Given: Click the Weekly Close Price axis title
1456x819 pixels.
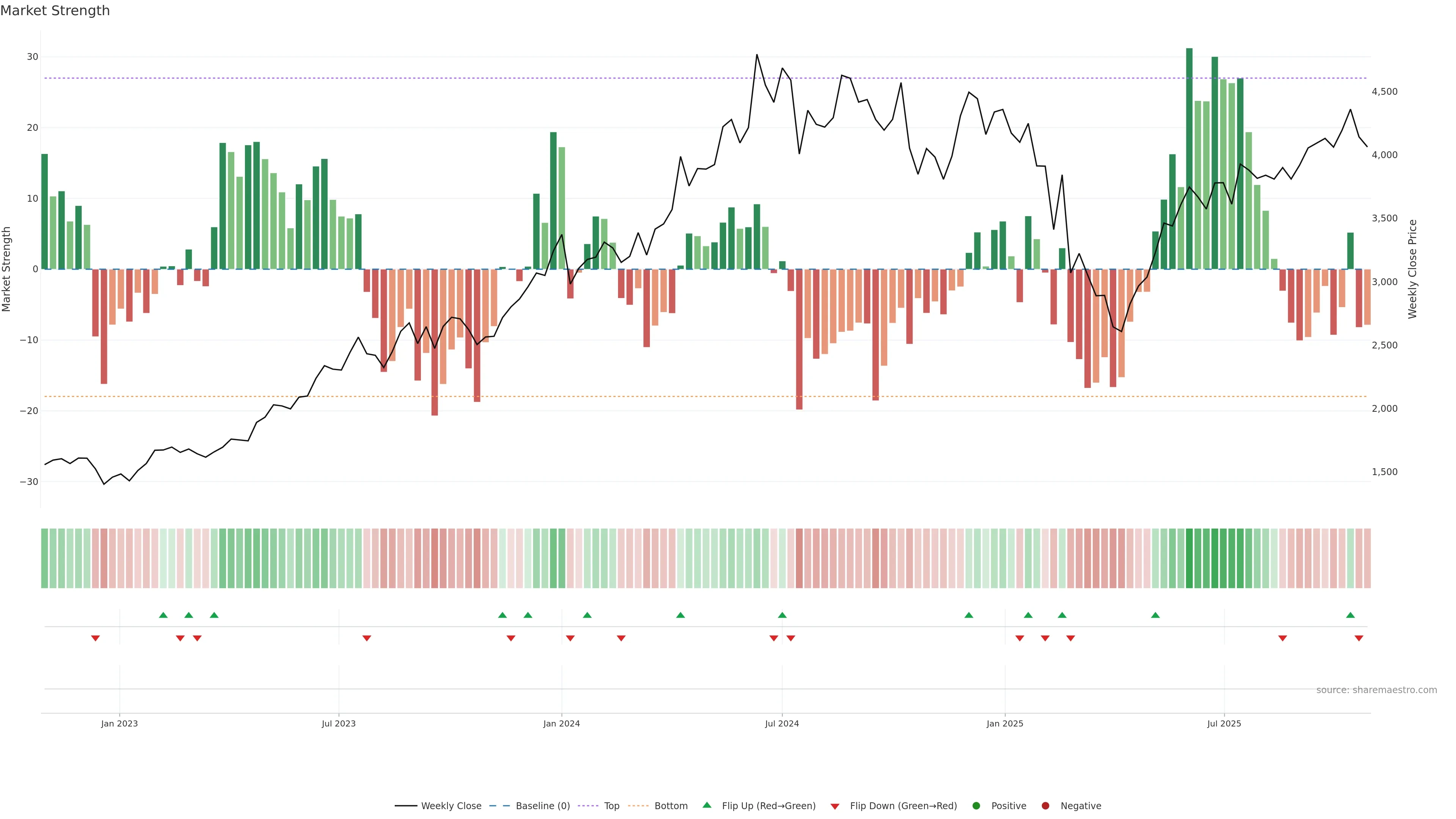Looking at the screenshot, I should pyautogui.click(x=1413, y=269).
